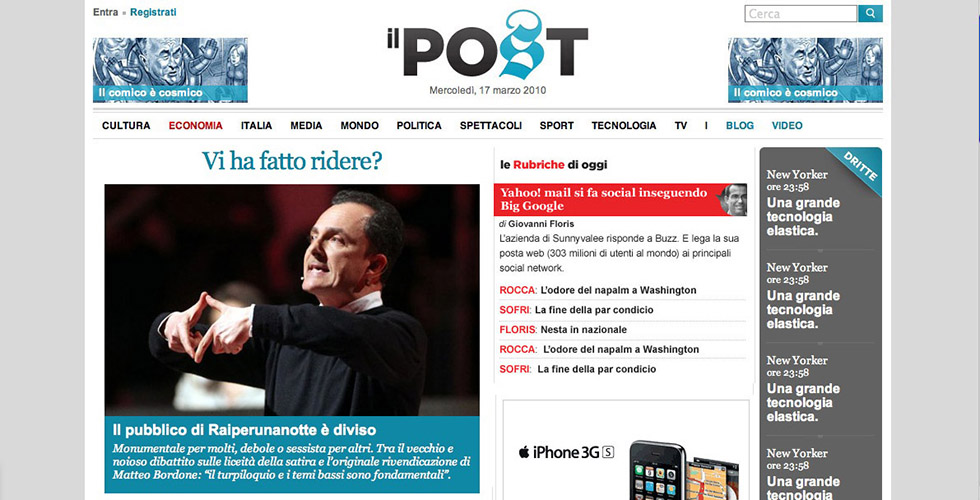This screenshot has height=500, width=980.
Task: Click the right 'Il comico è cosmico' banner
Action: tap(805, 70)
